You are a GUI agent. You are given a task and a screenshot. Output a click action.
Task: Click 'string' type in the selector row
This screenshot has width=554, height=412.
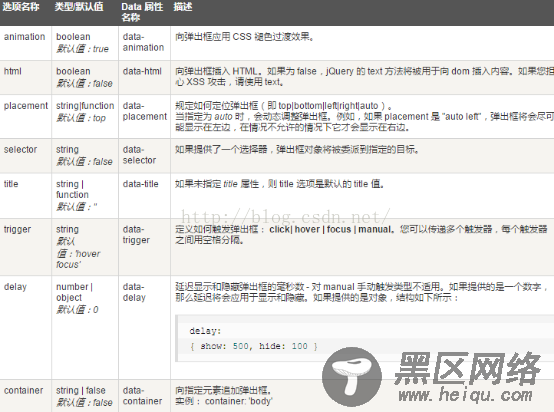[x=67, y=150]
